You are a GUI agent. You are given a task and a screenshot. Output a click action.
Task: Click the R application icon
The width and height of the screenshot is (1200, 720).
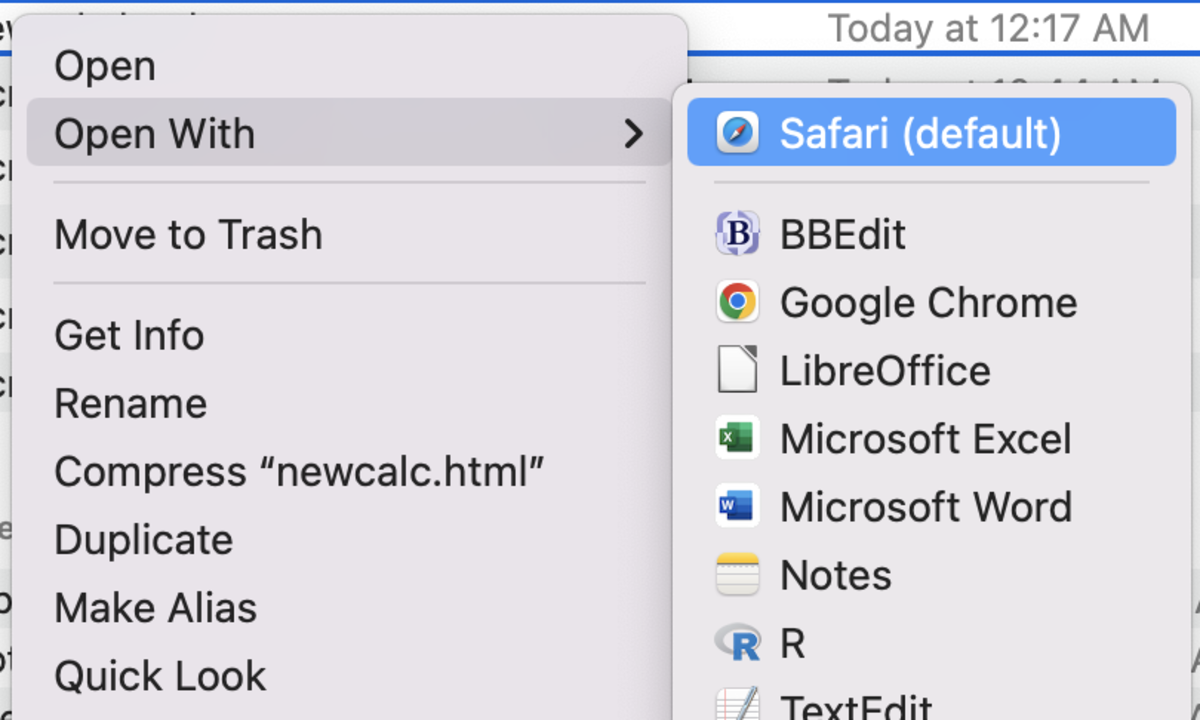[x=737, y=643]
